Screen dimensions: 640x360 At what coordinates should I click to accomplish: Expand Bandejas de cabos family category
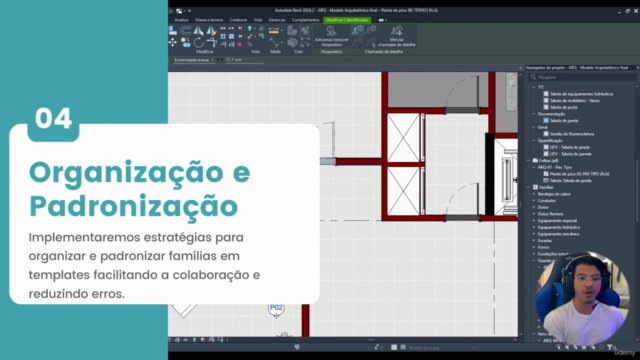coord(533,194)
